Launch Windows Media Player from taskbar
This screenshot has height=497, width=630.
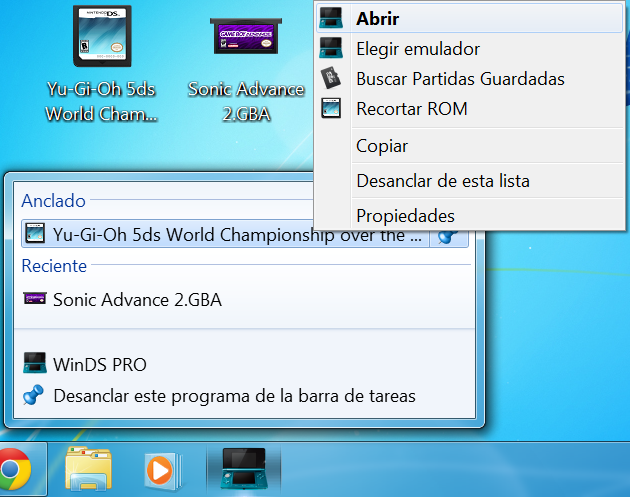click(164, 470)
